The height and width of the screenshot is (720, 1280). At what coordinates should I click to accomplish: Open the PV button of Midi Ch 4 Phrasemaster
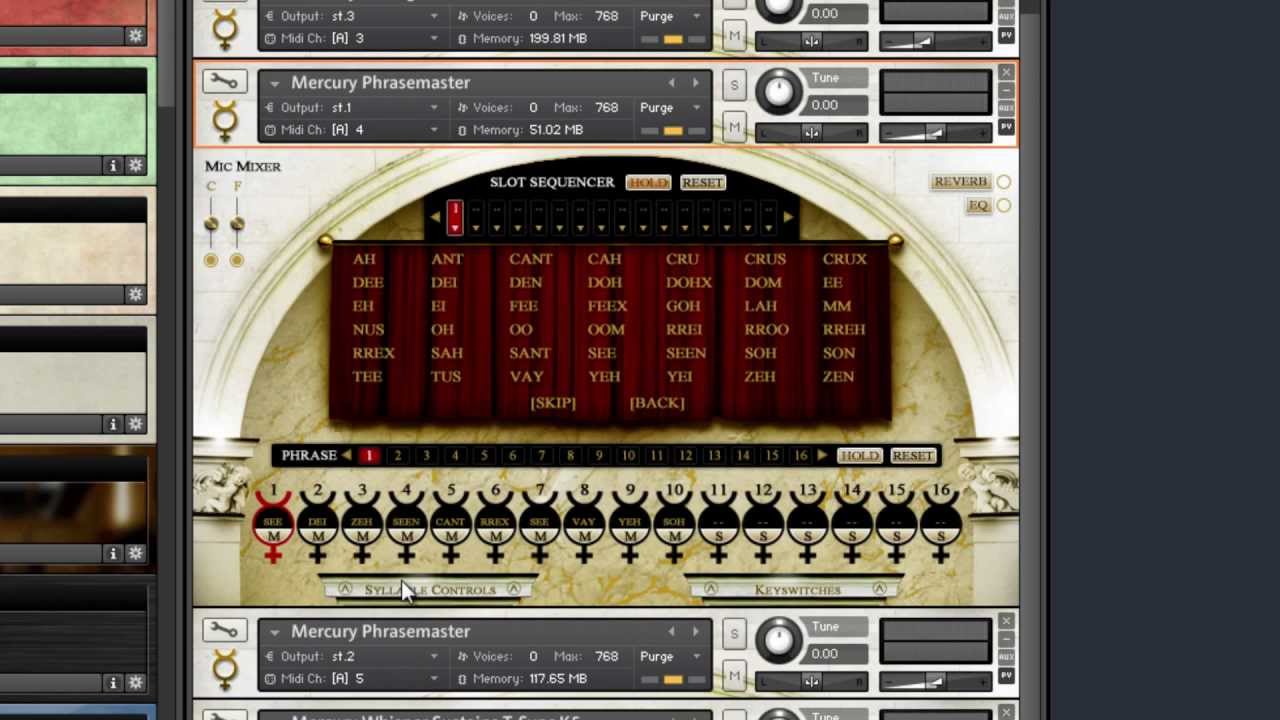(x=1006, y=127)
